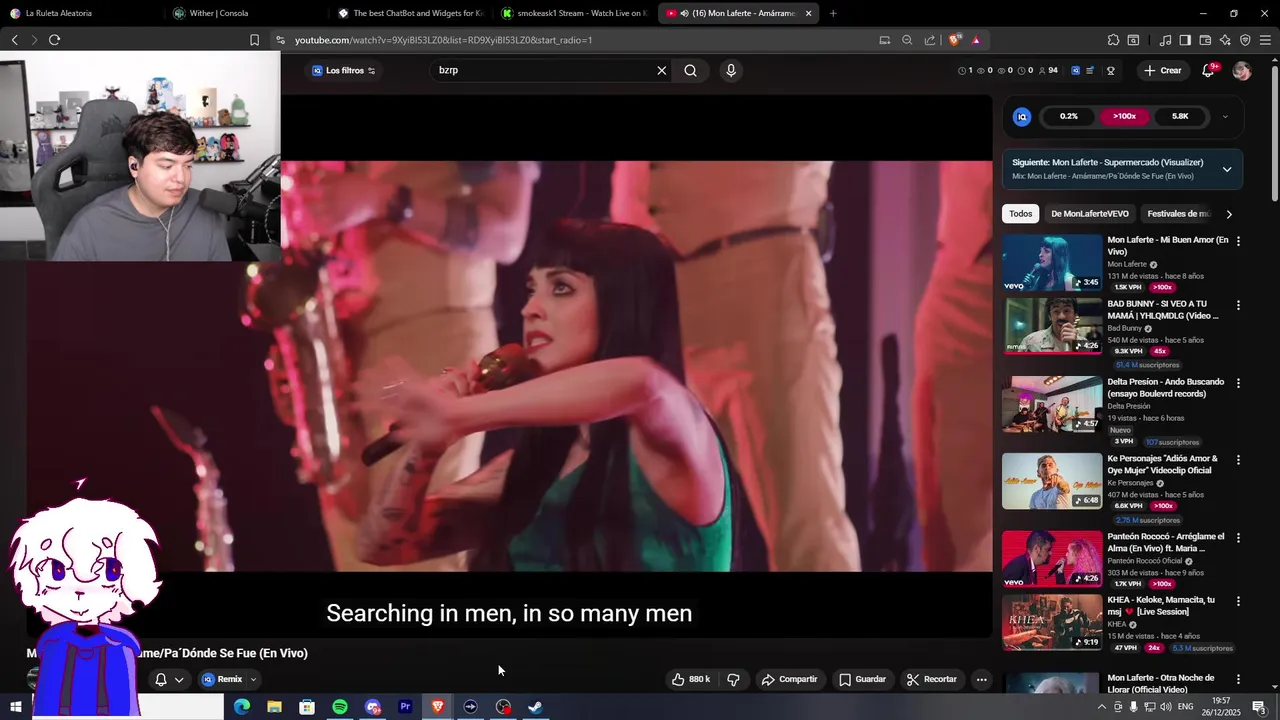This screenshot has height=720, width=1280.
Task: Click the youtube.com address bar URL
Action: (x=443, y=40)
